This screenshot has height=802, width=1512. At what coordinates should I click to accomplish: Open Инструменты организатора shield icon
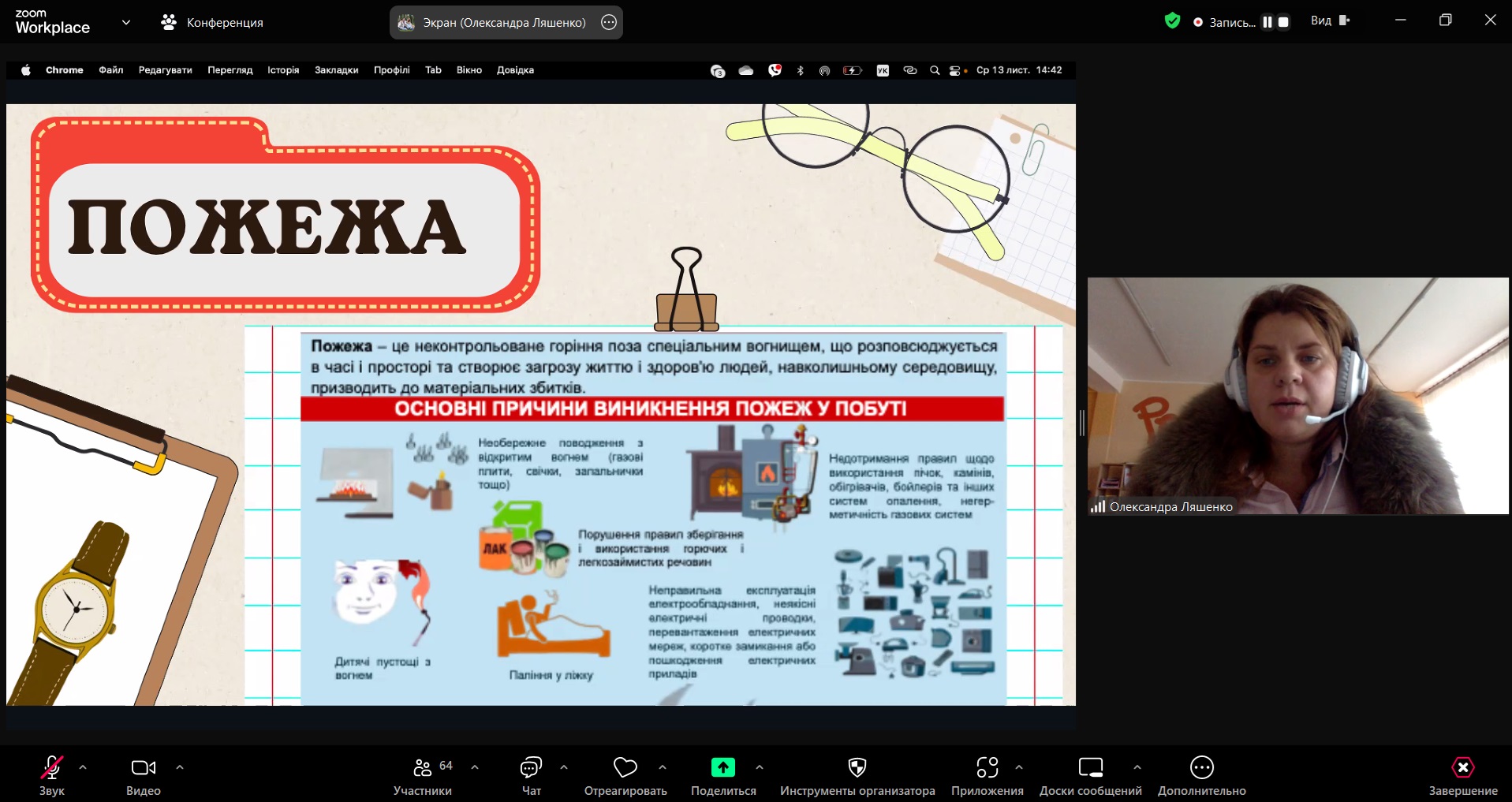[x=857, y=767]
